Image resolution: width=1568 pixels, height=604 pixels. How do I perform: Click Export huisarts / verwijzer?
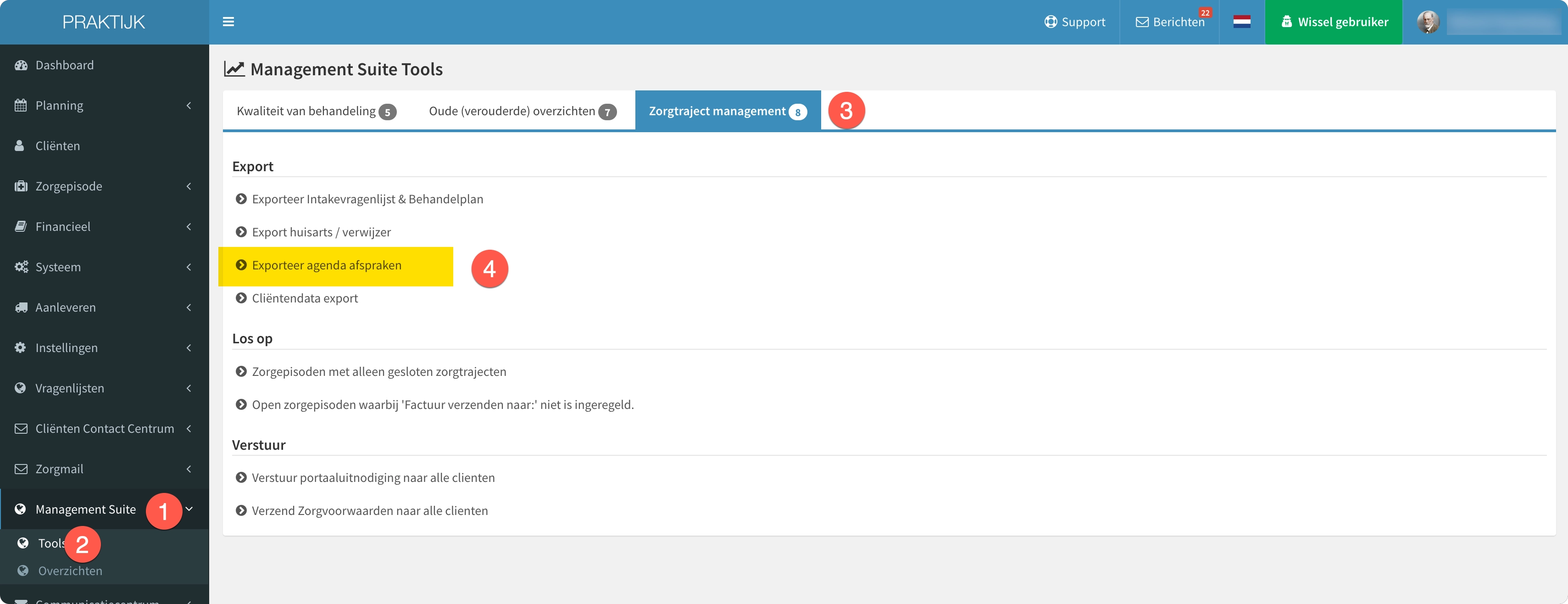point(322,232)
